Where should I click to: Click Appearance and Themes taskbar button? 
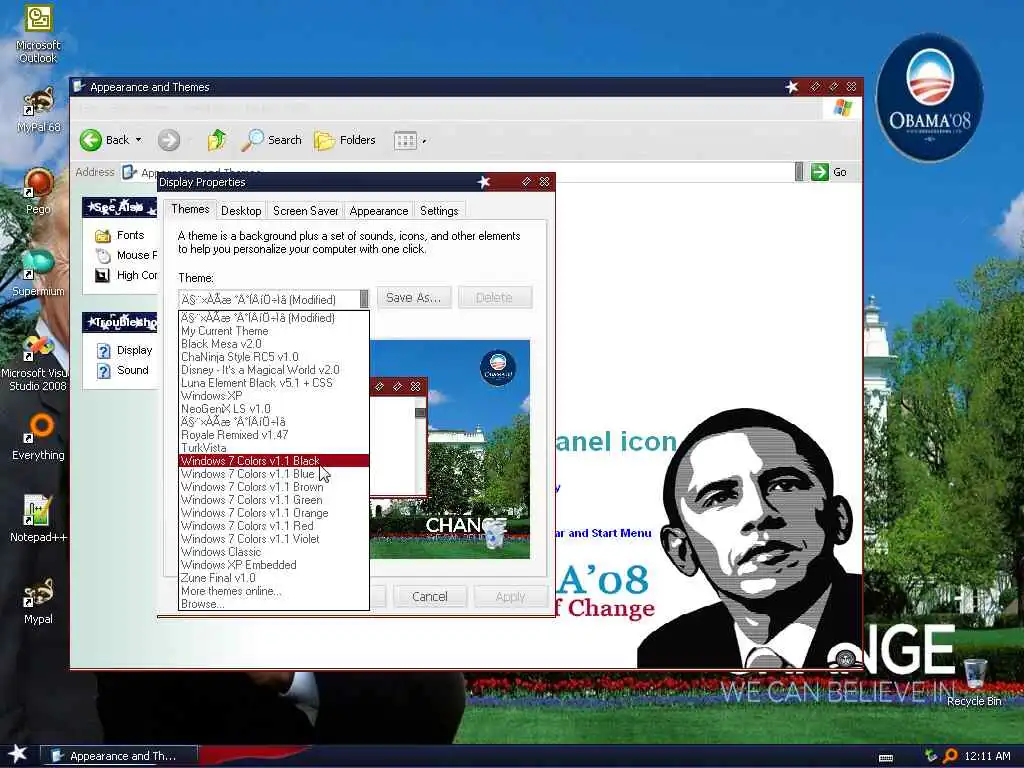pos(119,756)
